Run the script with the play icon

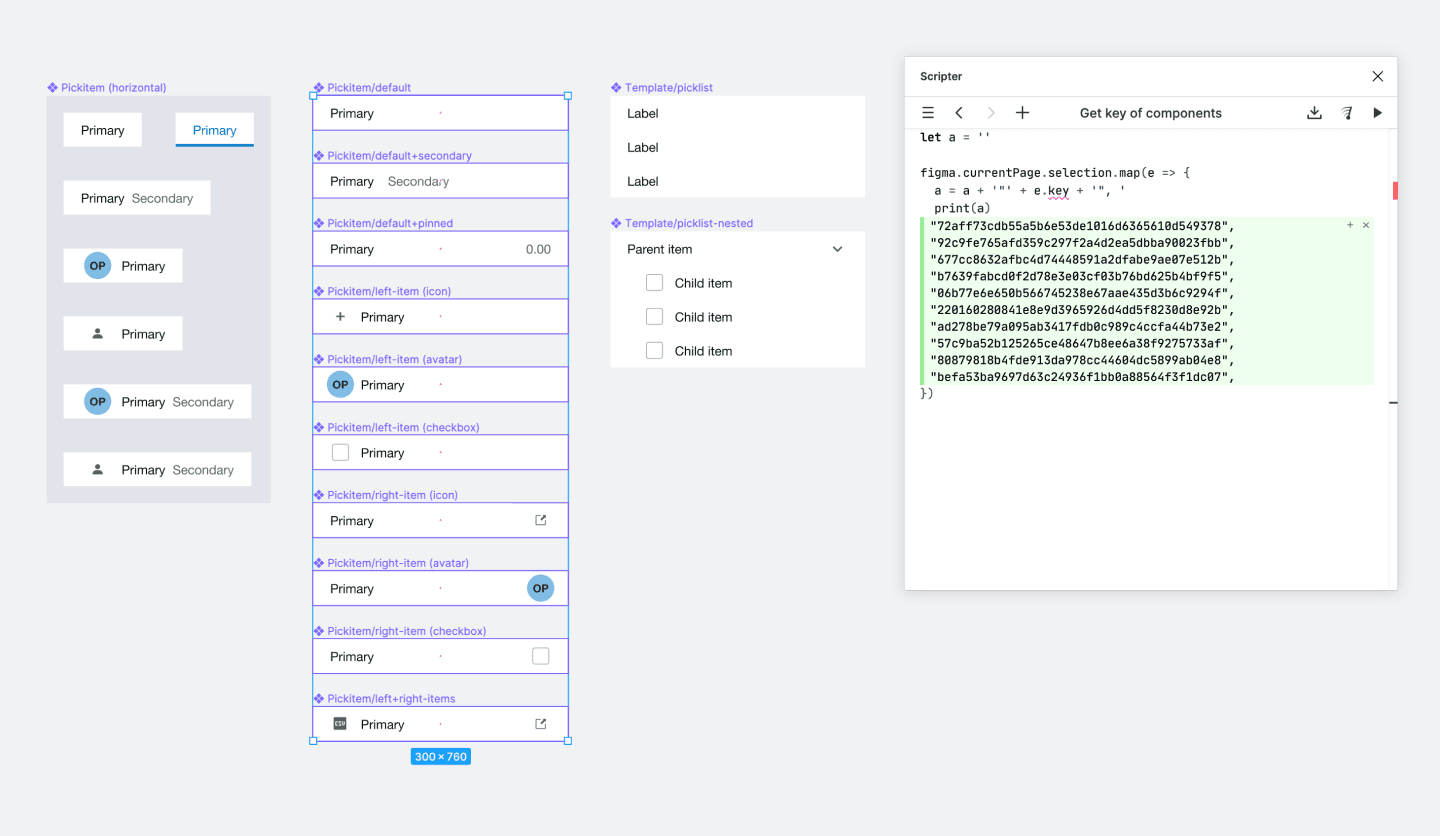1378,113
